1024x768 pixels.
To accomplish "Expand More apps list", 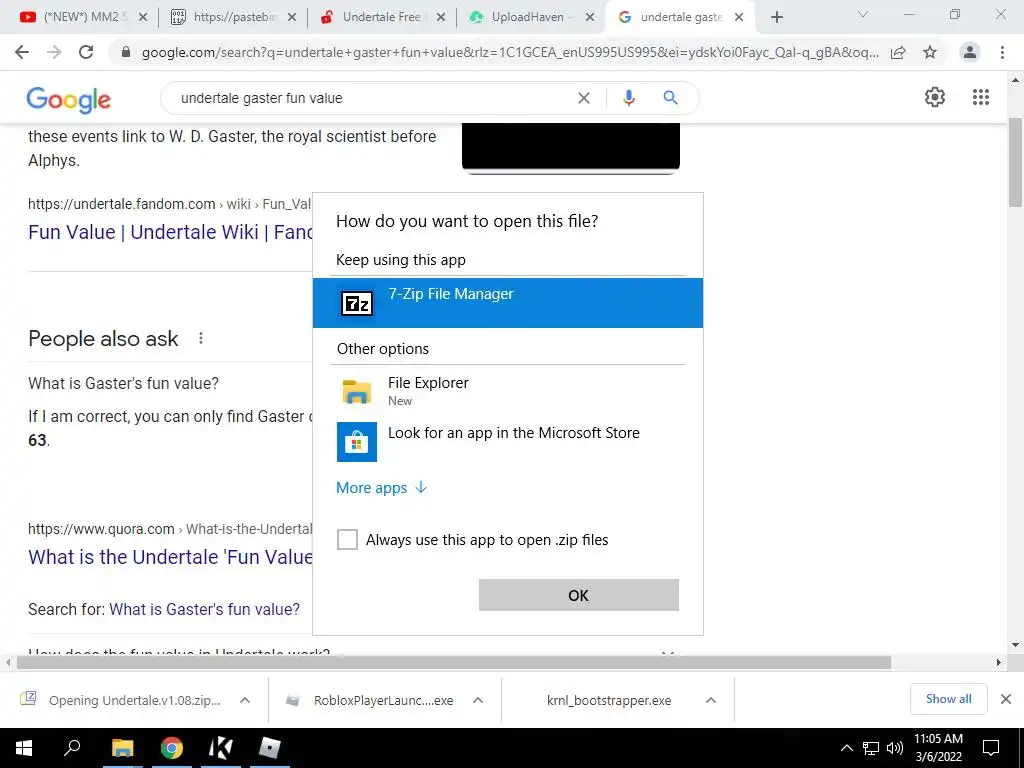I will point(381,488).
